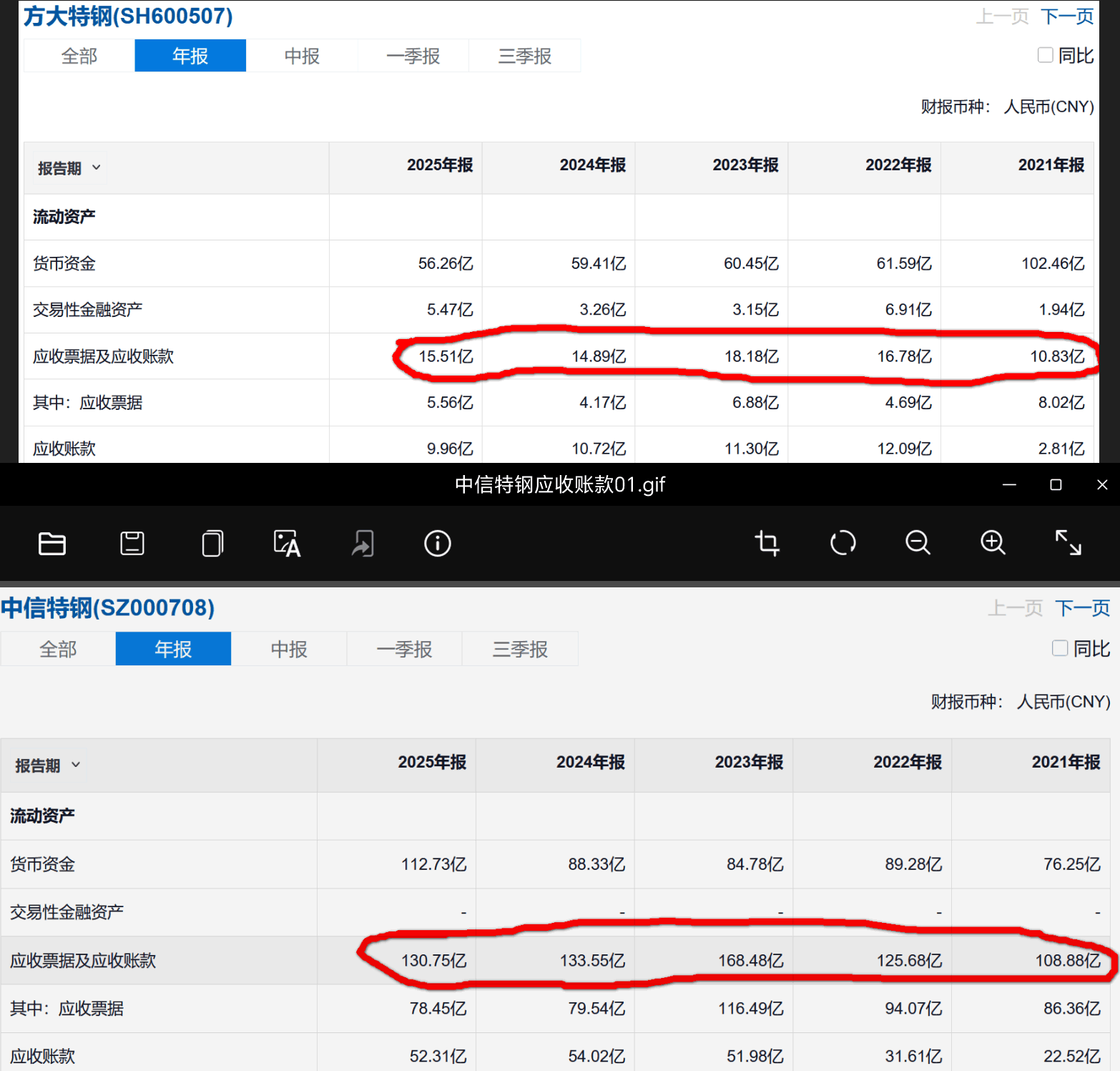Copy the image with the copy icon

tap(212, 544)
